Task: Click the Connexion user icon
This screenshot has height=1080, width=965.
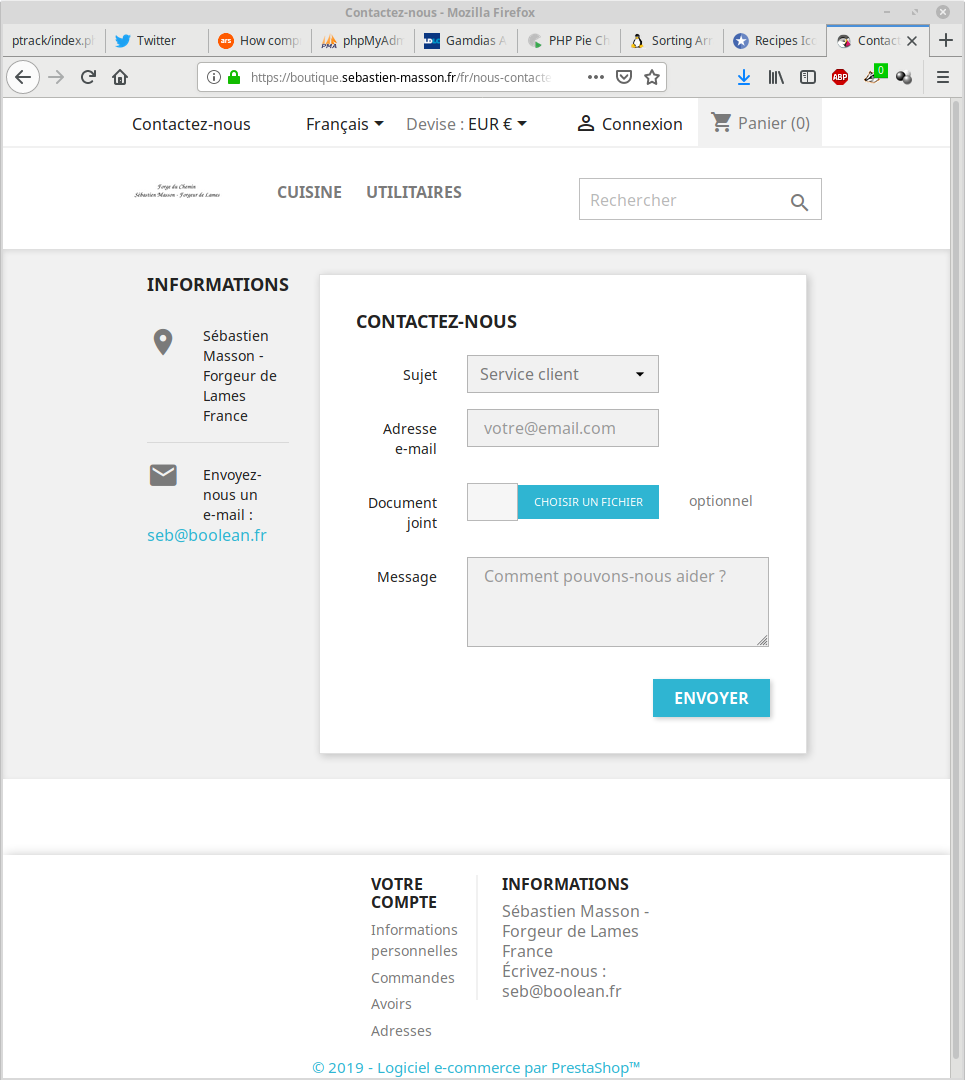Action: point(585,123)
